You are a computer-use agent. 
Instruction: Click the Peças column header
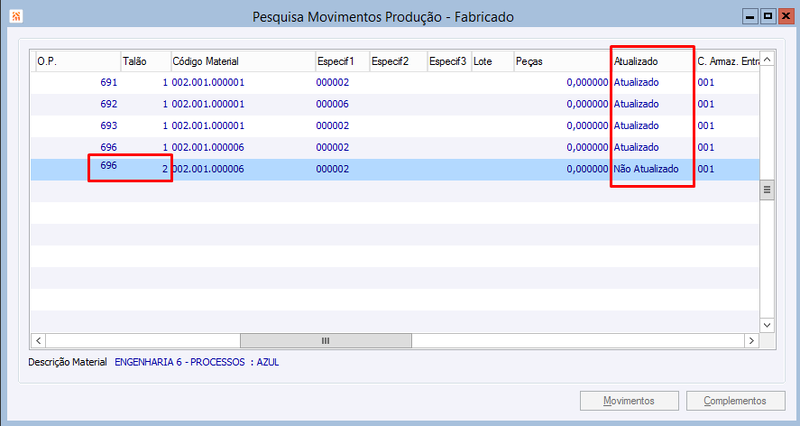click(562, 61)
